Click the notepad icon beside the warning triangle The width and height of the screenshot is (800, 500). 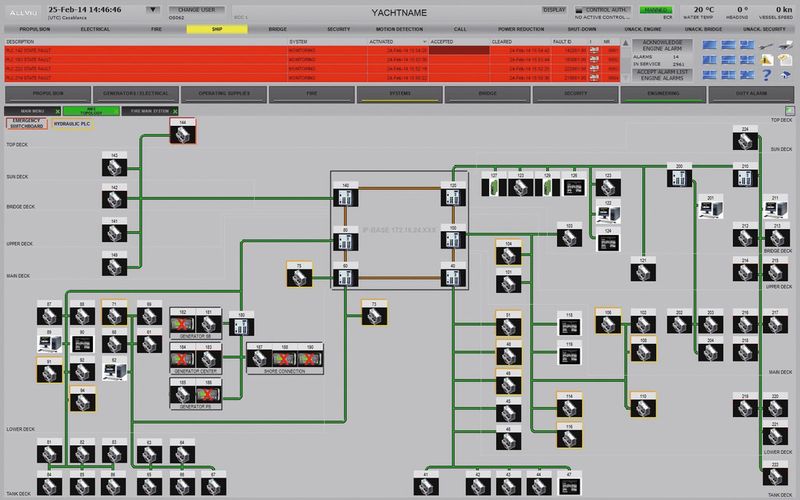click(786, 60)
